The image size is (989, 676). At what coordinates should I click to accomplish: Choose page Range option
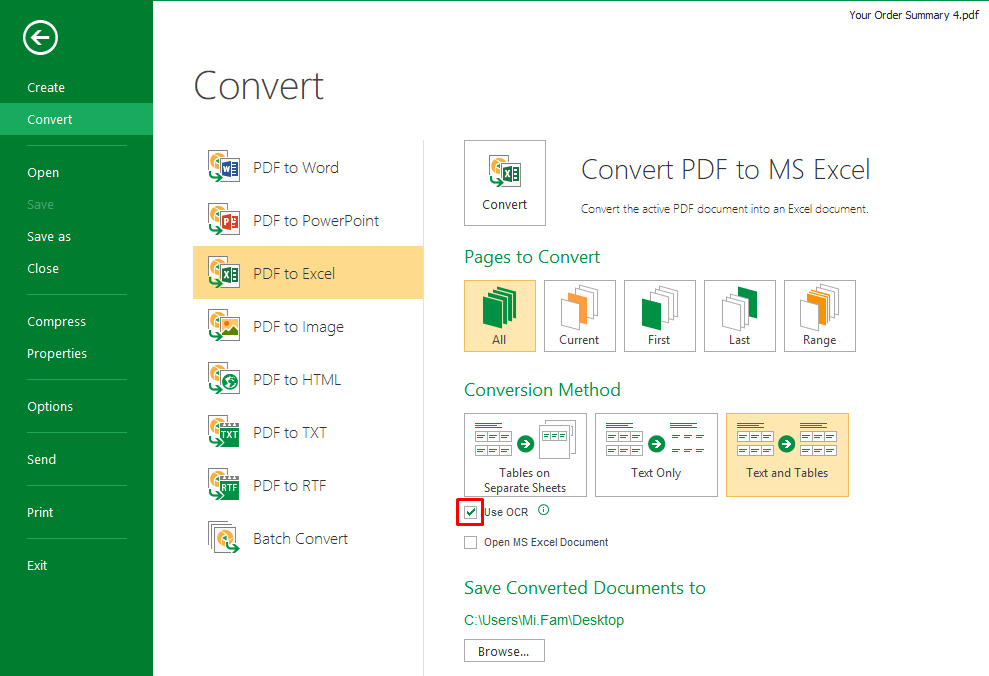coord(820,316)
